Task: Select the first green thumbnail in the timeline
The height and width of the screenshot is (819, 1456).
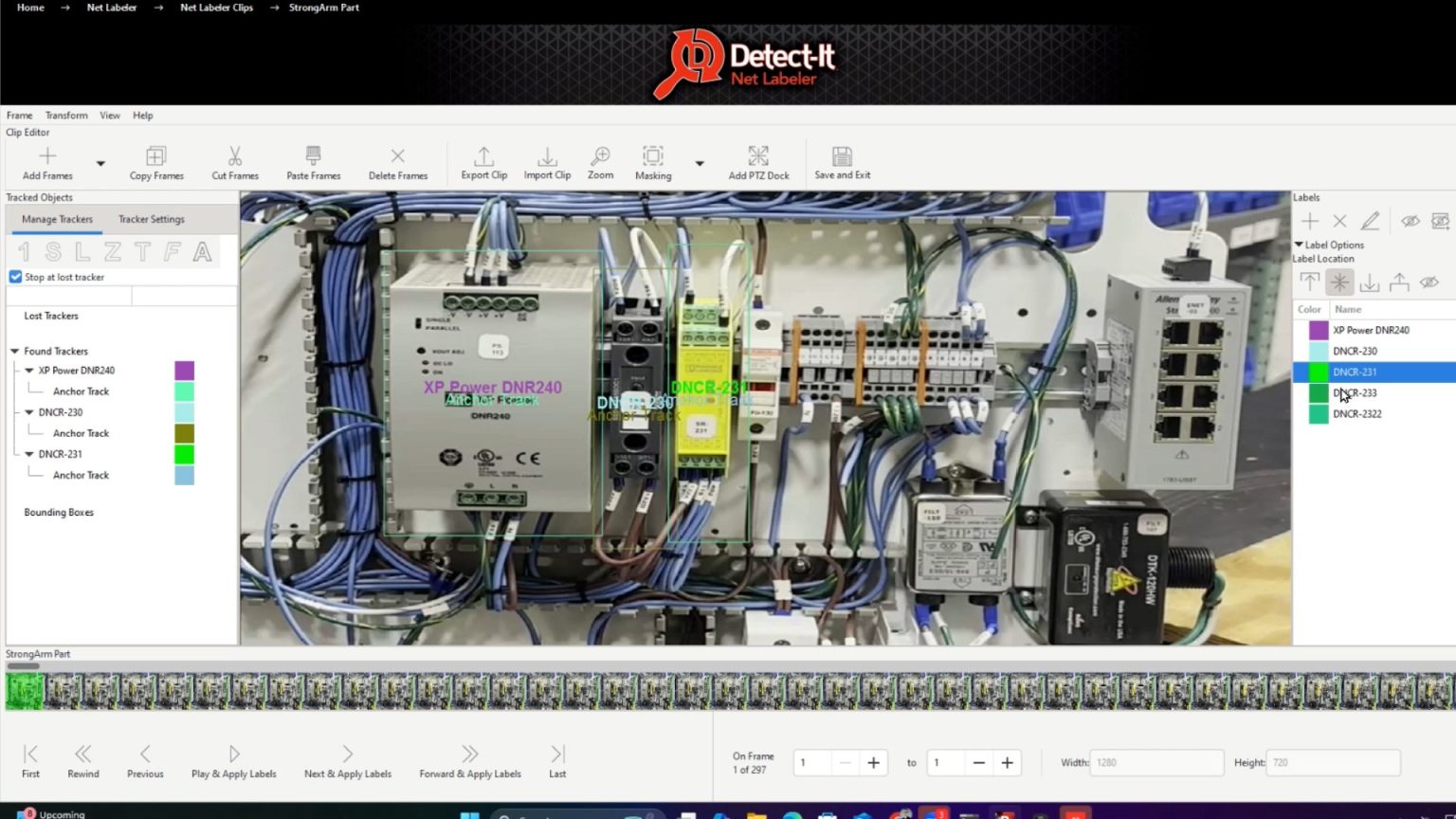Action: (24, 691)
